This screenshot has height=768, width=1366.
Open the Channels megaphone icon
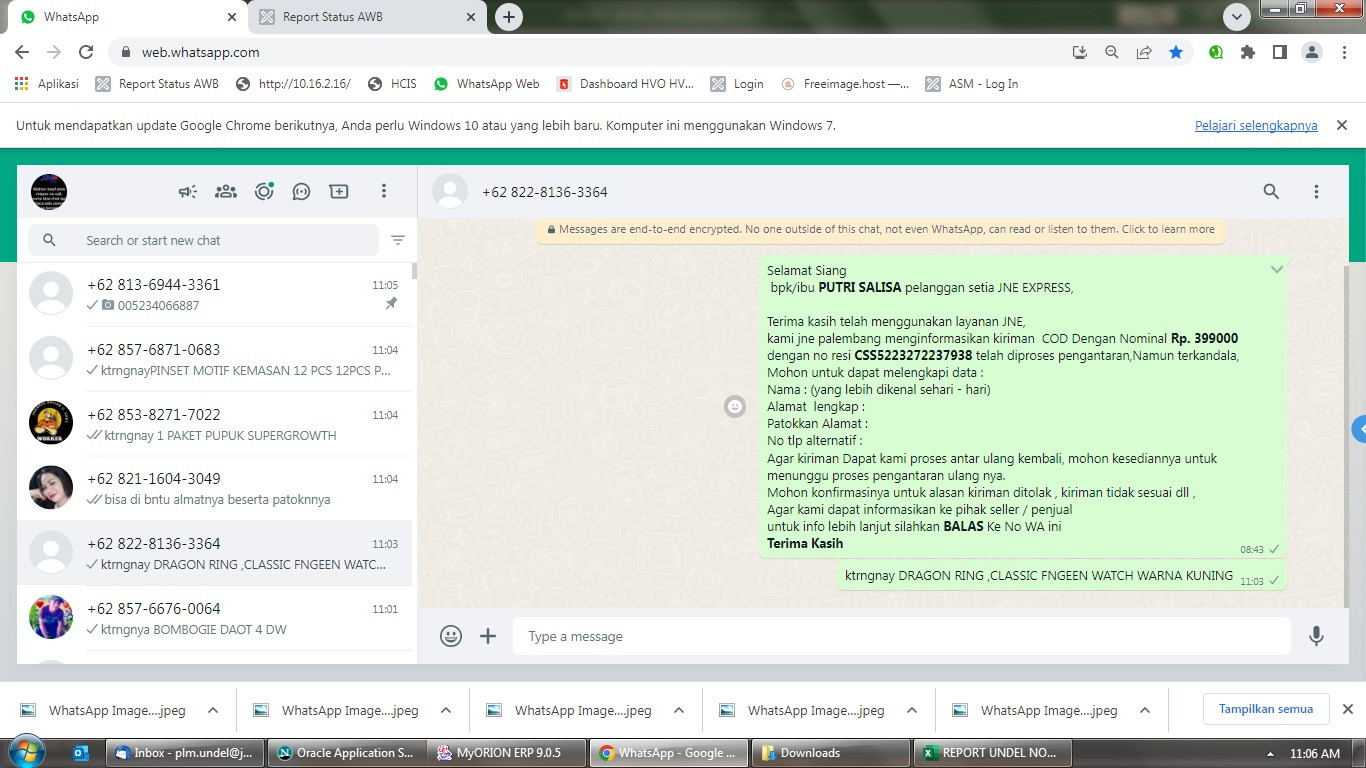click(188, 191)
